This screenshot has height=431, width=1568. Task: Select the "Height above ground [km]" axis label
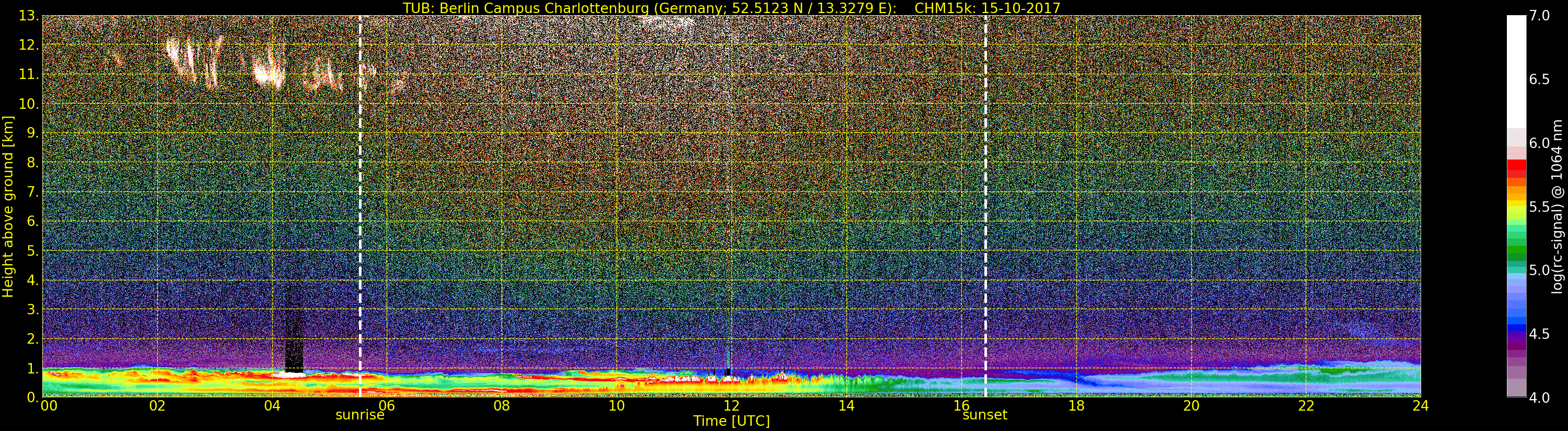(8, 207)
